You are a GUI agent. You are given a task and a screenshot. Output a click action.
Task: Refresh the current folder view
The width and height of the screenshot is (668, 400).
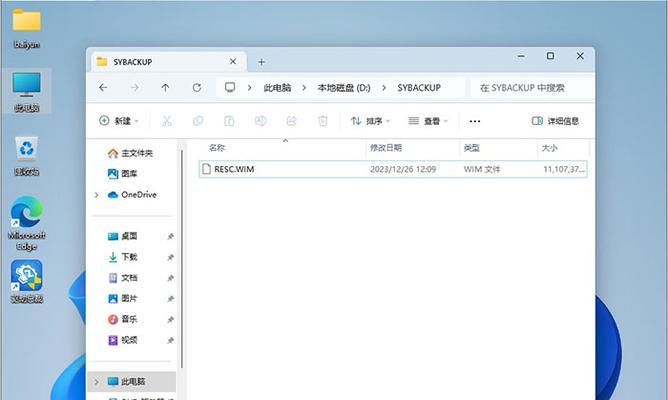[196, 88]
